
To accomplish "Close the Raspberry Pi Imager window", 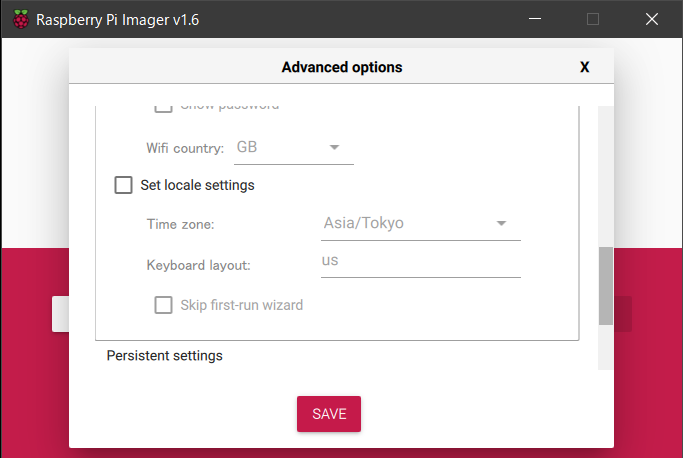I will [652, 19].
